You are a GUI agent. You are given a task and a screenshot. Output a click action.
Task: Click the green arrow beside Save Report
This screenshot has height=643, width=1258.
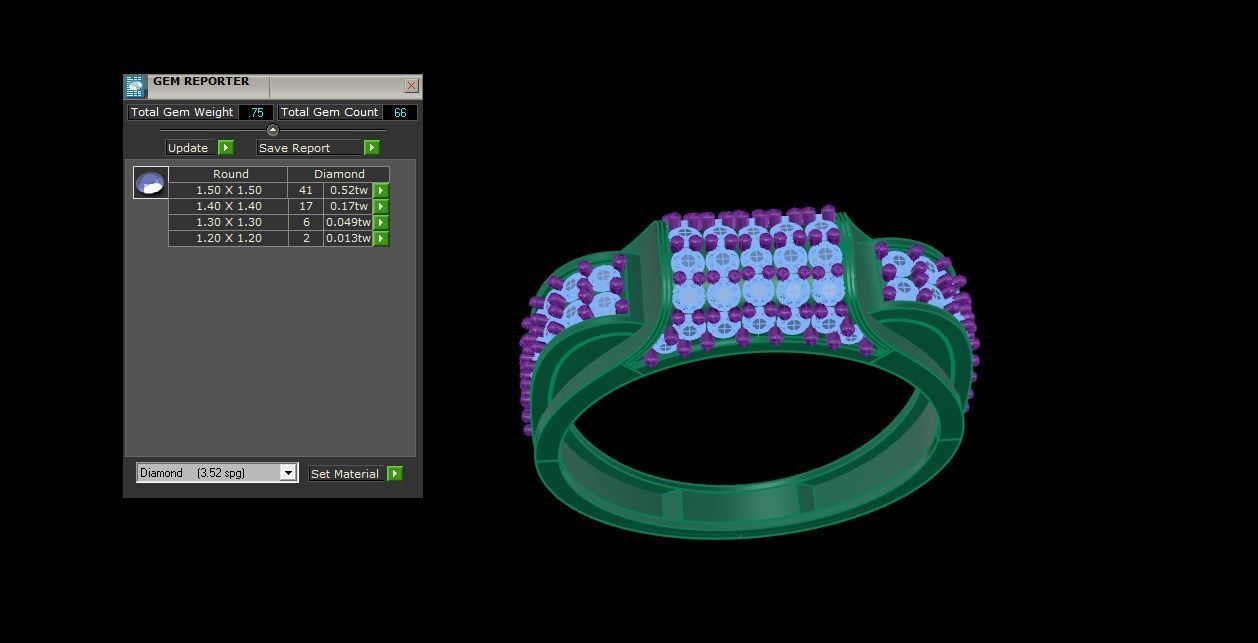(x=371, y=148)
